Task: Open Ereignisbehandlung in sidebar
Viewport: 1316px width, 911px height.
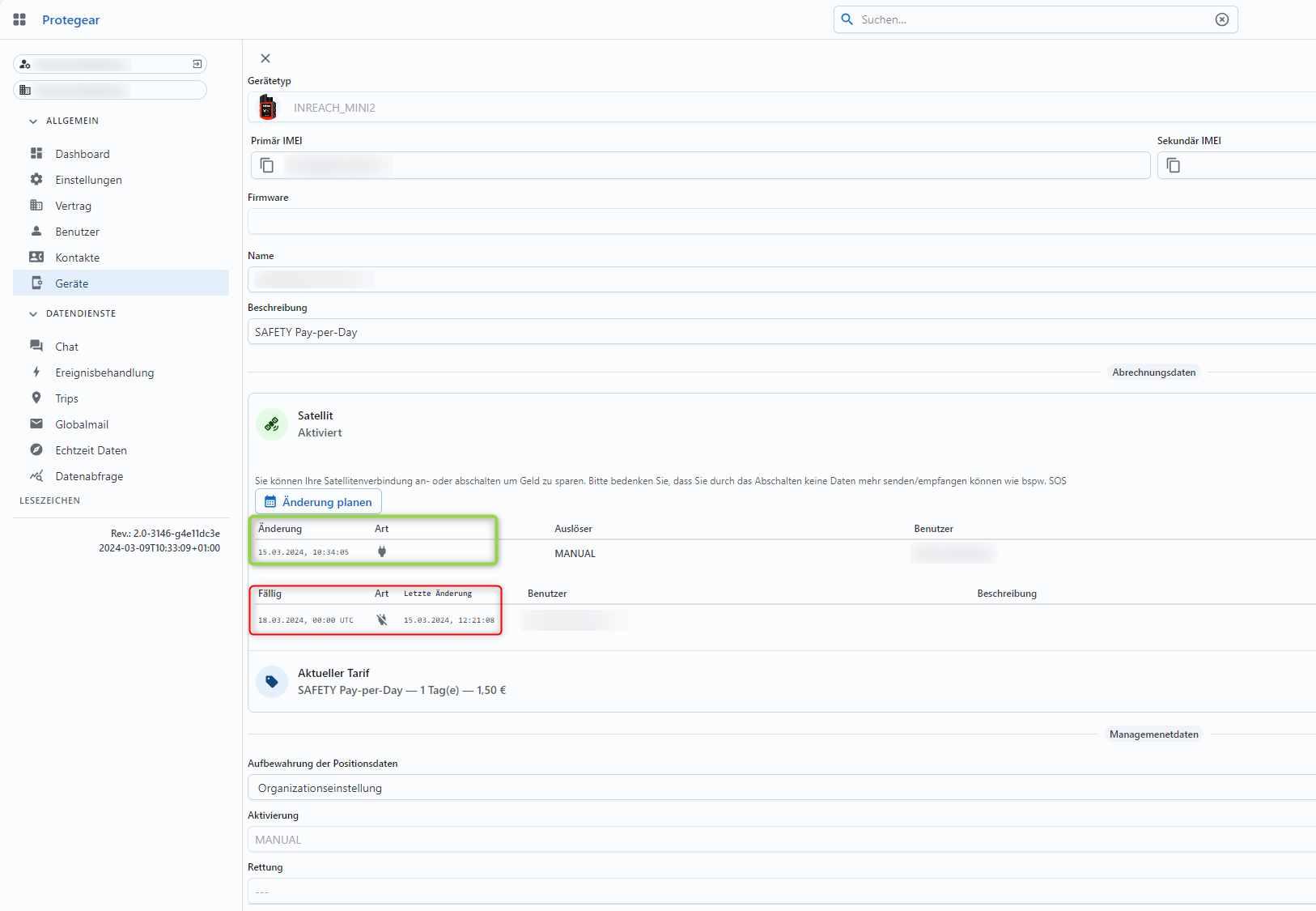Action: (x=104, y=372)
